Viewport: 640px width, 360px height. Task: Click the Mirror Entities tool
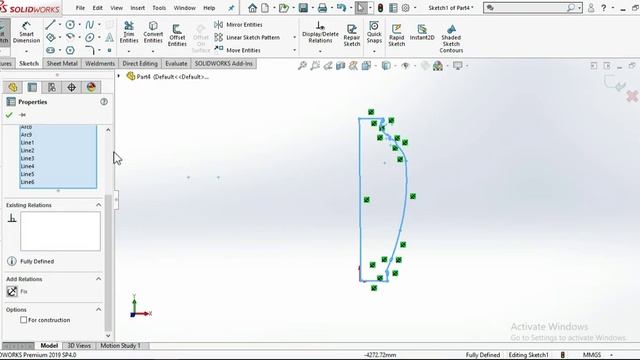point(239,24)
